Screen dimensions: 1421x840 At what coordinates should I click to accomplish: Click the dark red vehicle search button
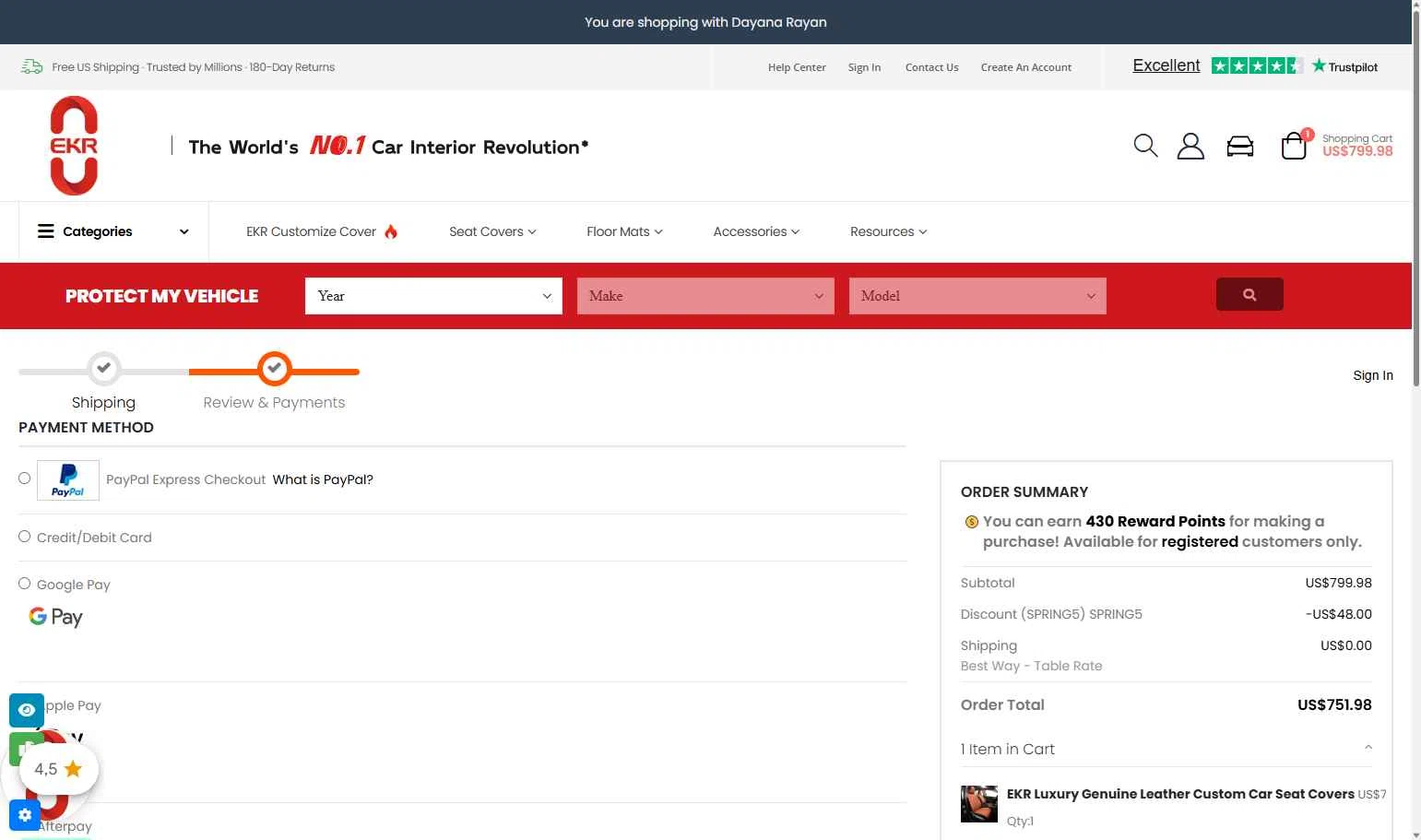point(1249,294)
